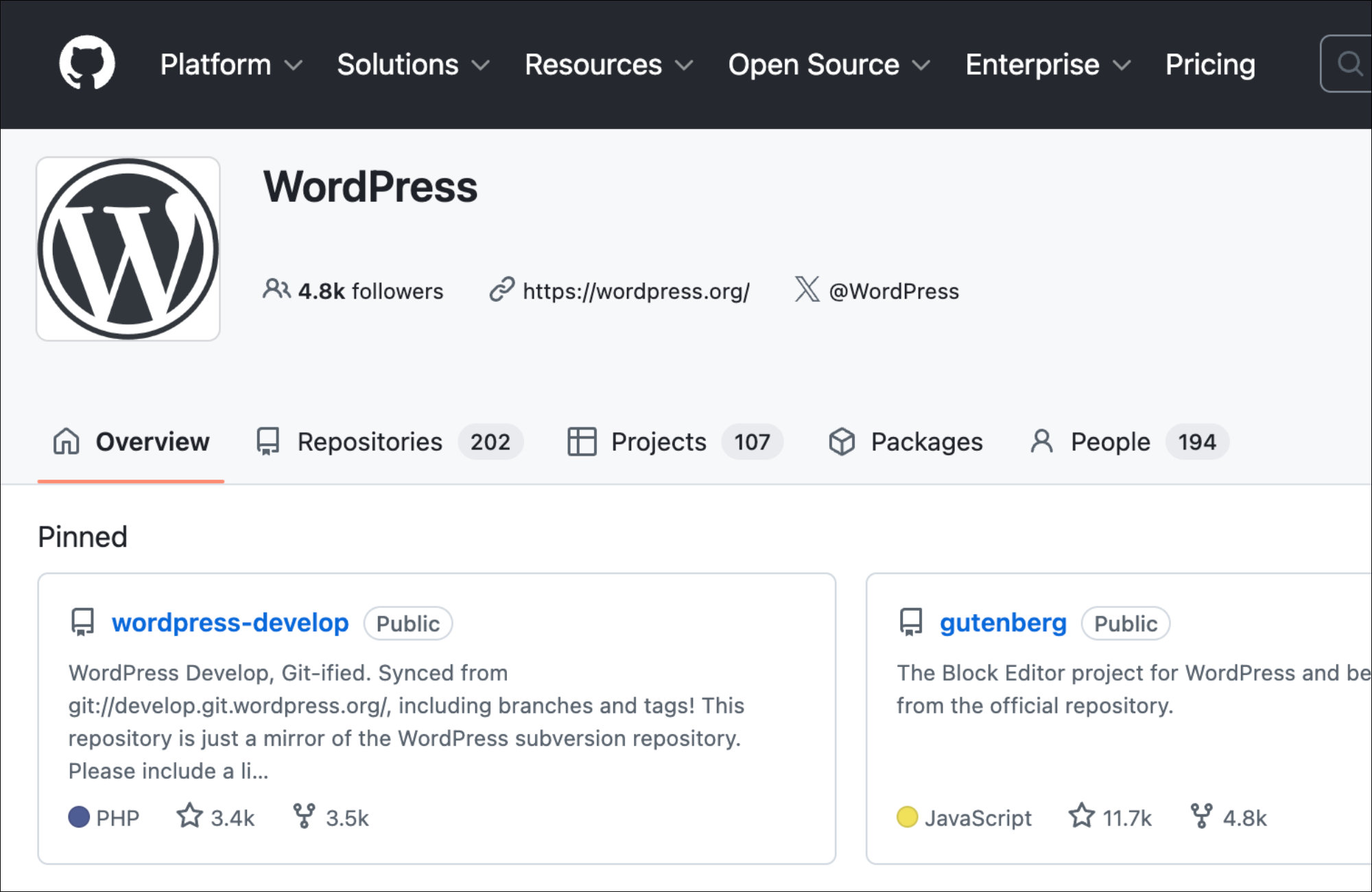The height and width of the screenshot is (892, 1372).
Task: Visit the https://wordpress.org/ website link
Action: 636,292
